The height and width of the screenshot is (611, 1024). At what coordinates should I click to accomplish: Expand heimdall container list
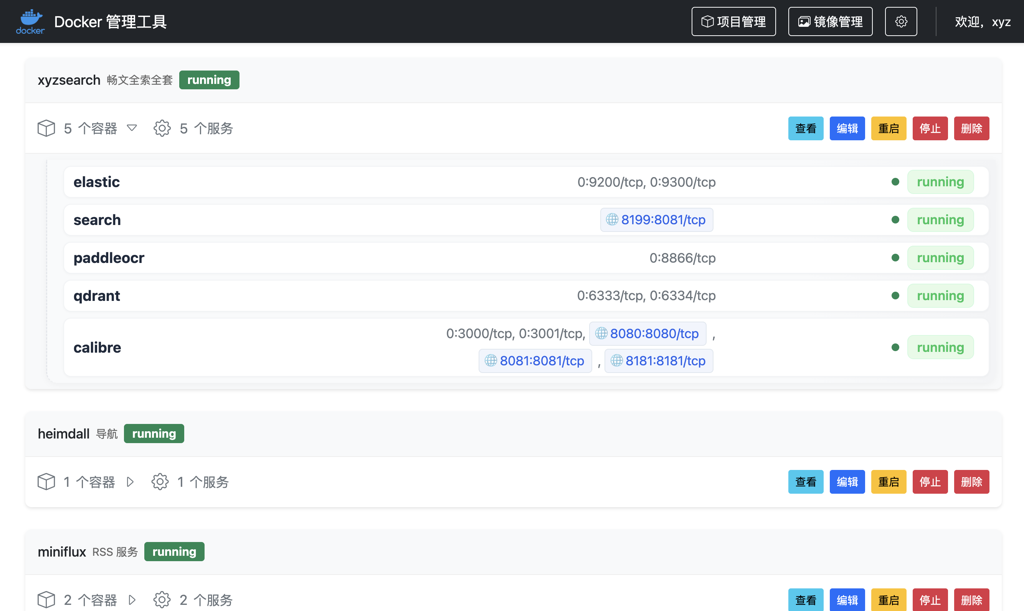pyautogui.click(x=130, y=482)
